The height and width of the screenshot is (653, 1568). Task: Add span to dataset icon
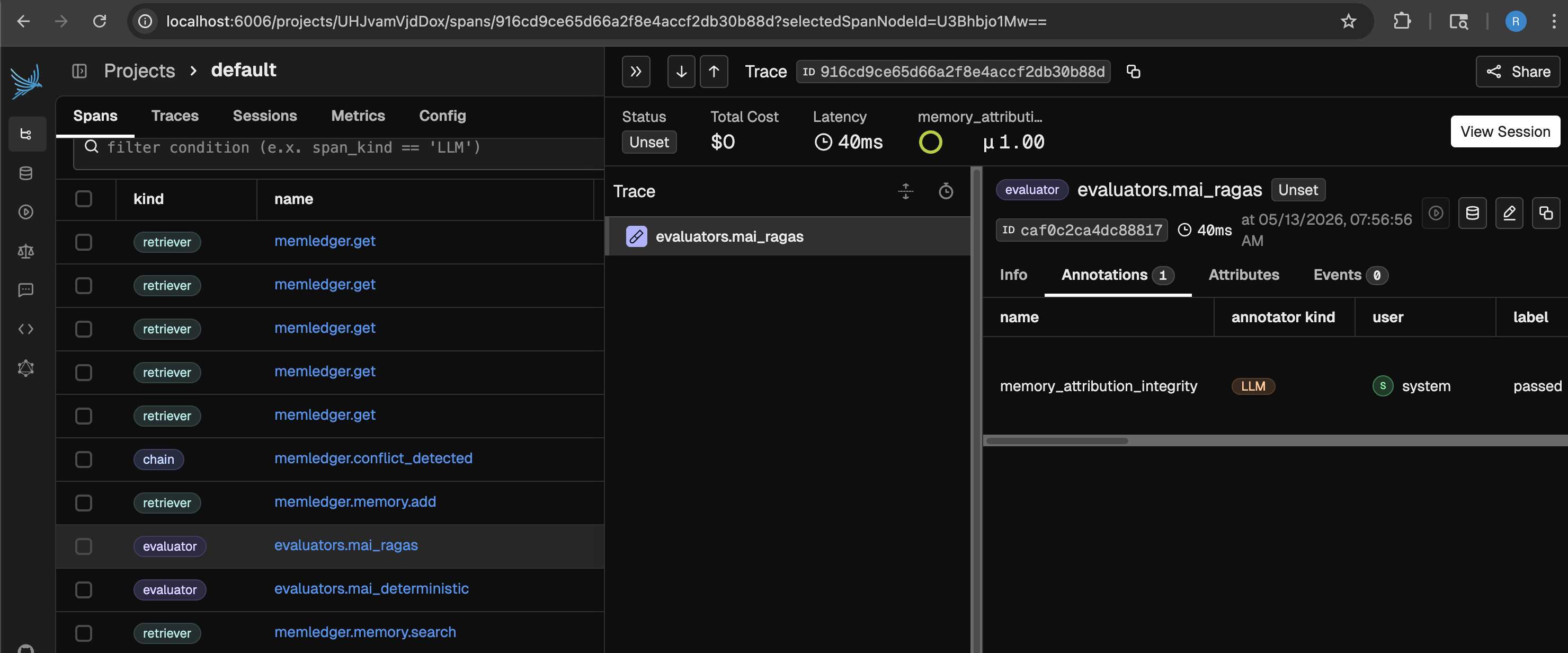[1473, 213]
